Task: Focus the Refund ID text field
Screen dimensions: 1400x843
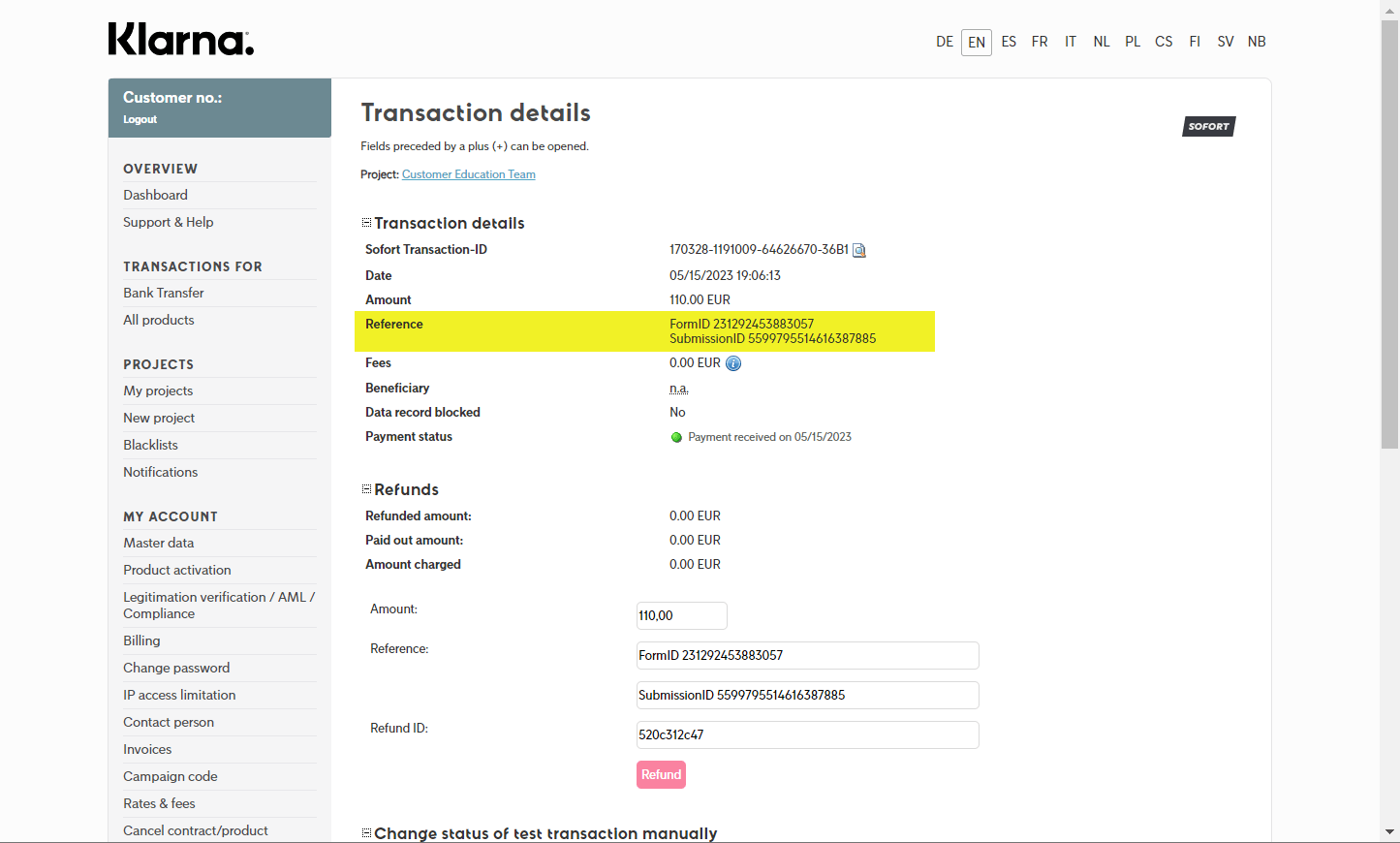Action: click(807, 734)
